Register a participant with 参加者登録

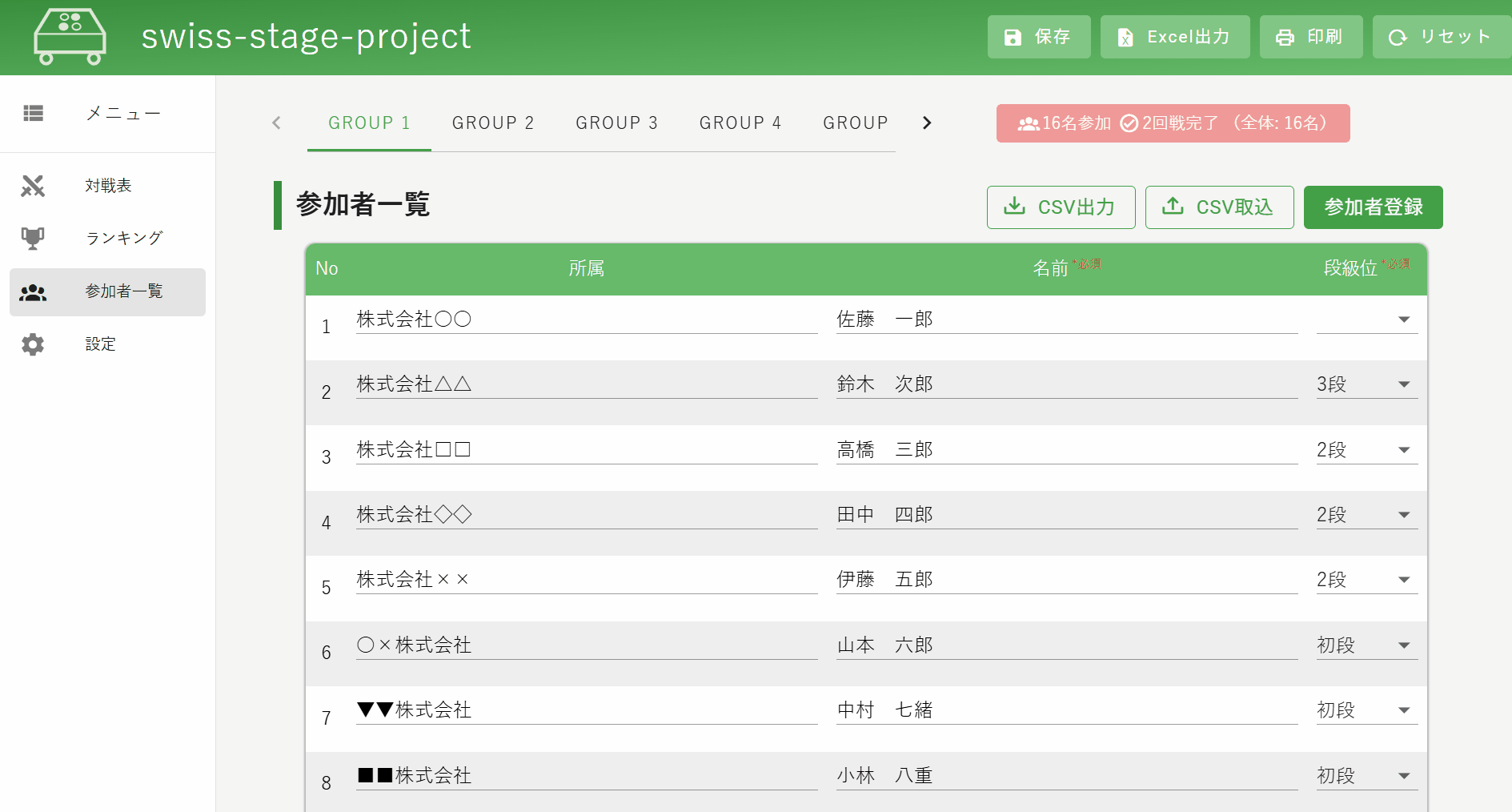(1373, 207)
